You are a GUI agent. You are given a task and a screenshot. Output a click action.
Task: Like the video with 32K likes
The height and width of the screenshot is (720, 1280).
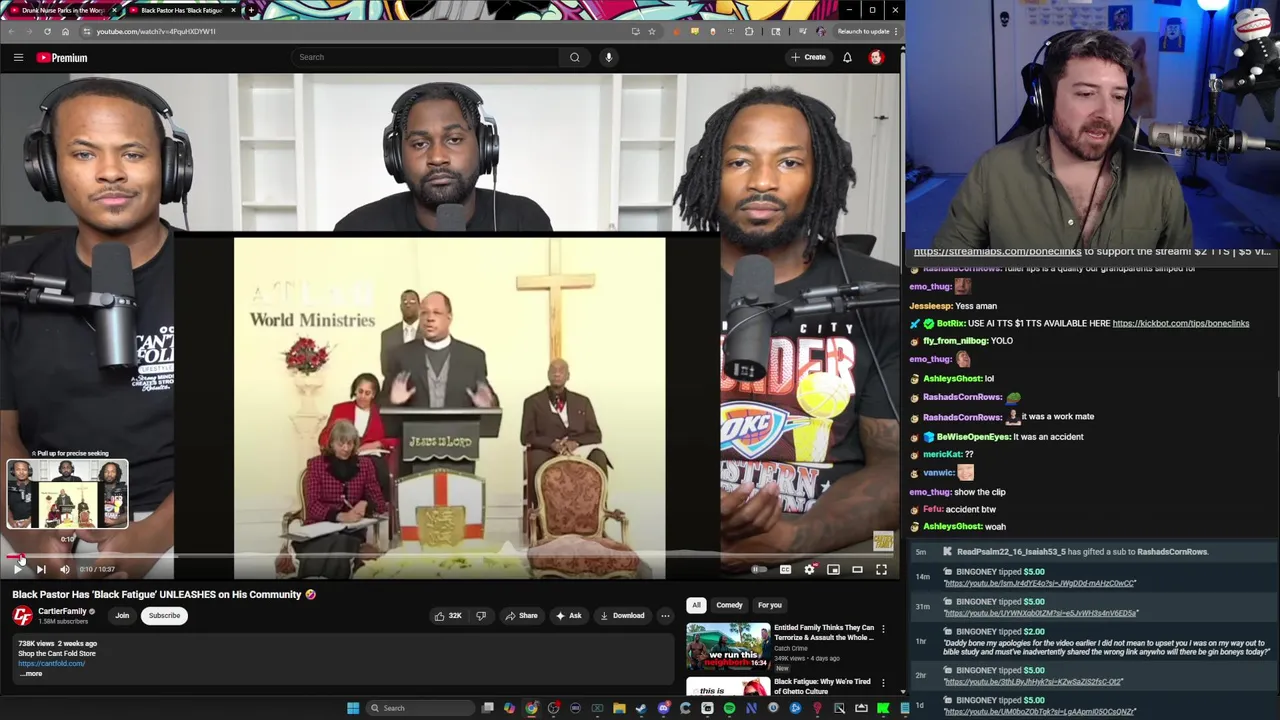[x=448, y=615]
